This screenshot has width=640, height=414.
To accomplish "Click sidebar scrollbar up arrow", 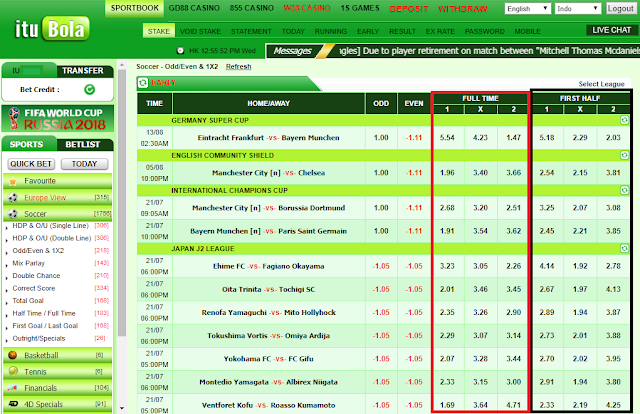I will point(122,65).
